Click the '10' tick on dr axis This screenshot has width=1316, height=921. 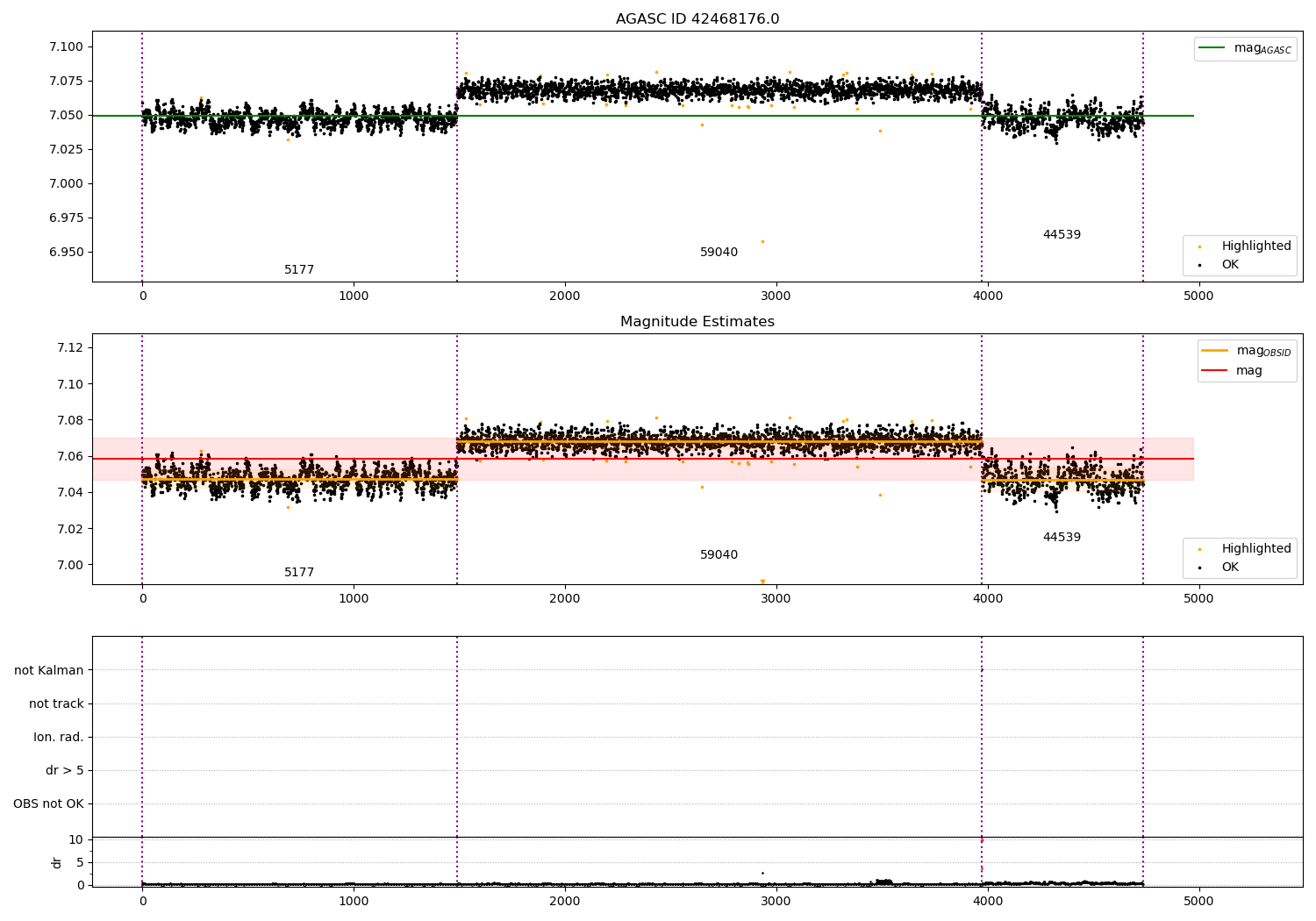coord(76,840)
